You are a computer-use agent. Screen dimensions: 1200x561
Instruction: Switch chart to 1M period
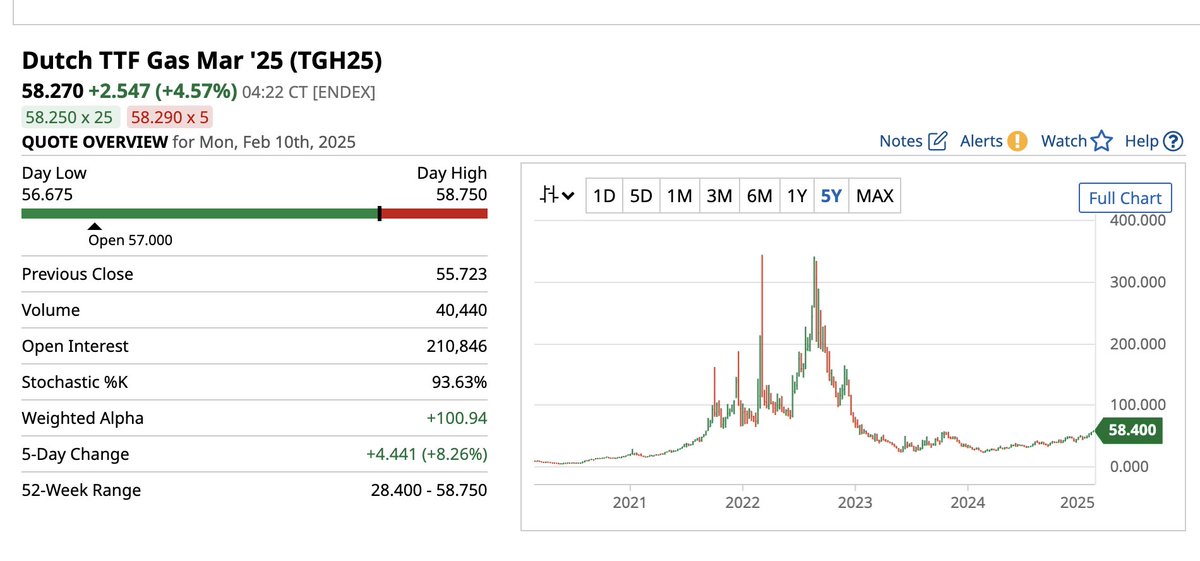click(679, 196)
